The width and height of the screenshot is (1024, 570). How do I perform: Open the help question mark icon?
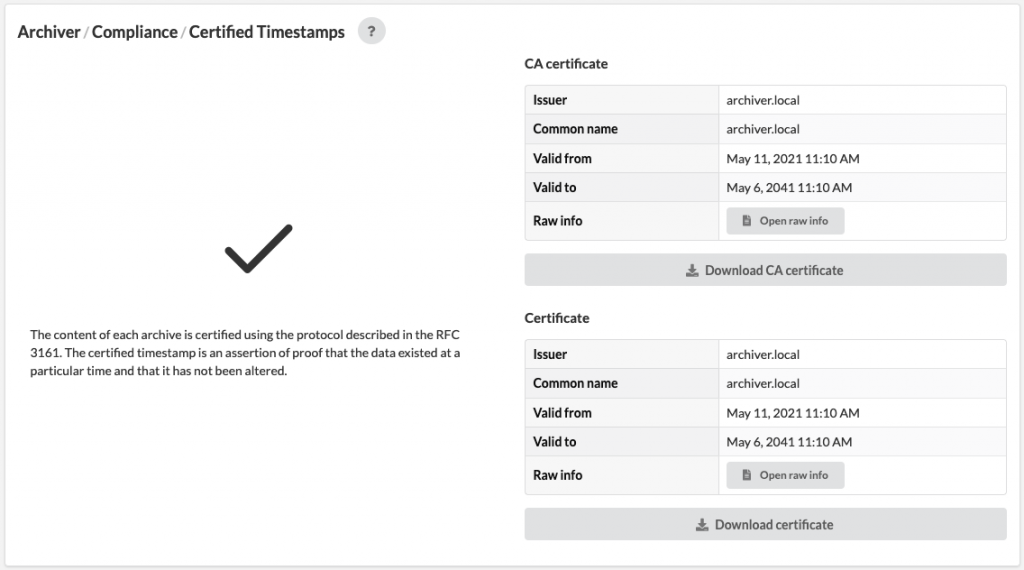[x=372, y=31]
